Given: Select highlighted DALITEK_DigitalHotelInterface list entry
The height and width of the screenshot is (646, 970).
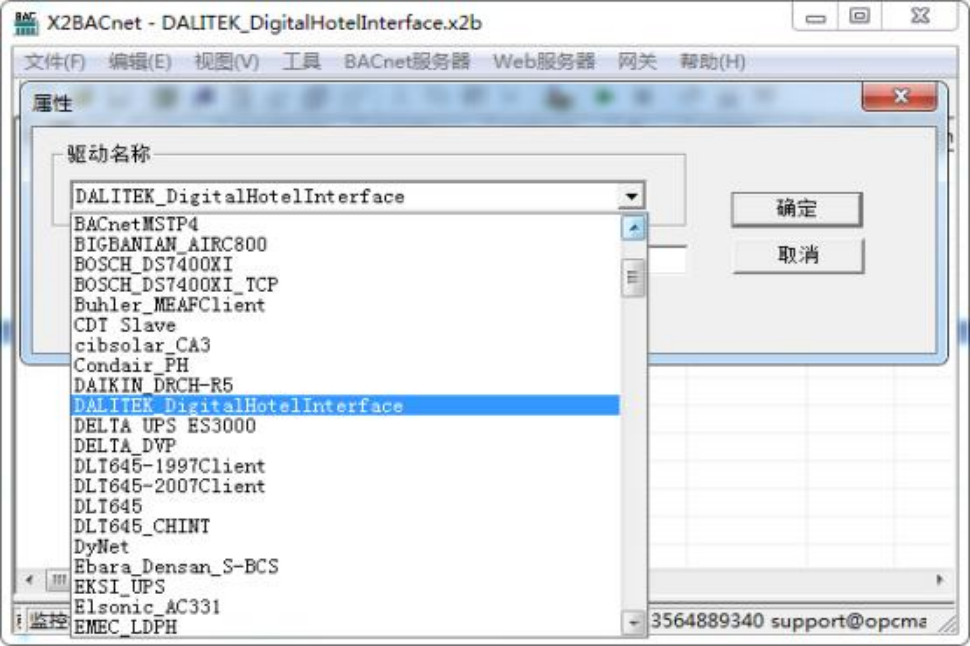Looking at the screenshot, I should [x=345, y=405].
